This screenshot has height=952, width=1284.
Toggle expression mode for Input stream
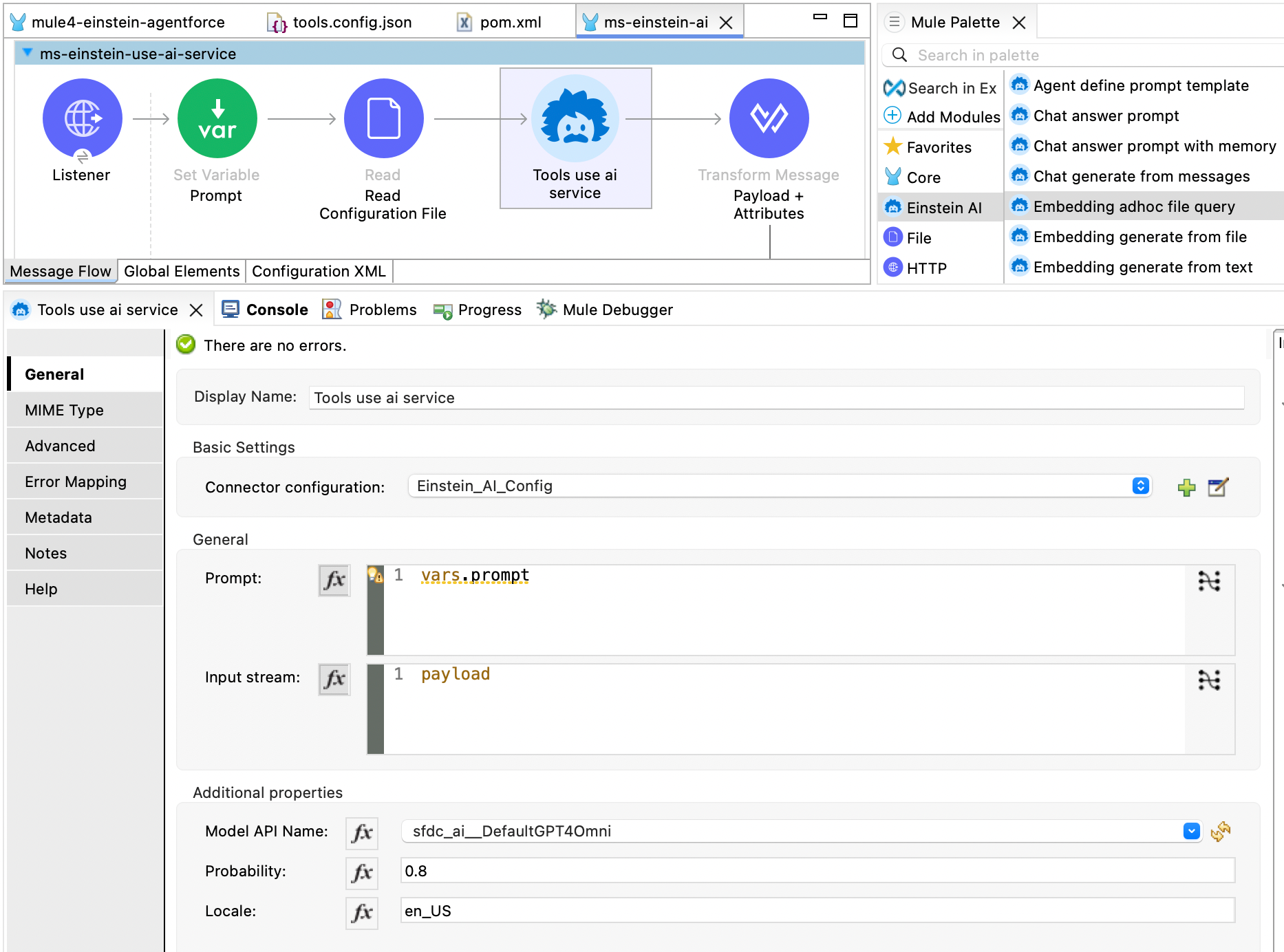pyautogui.click(x=334, y=679)
